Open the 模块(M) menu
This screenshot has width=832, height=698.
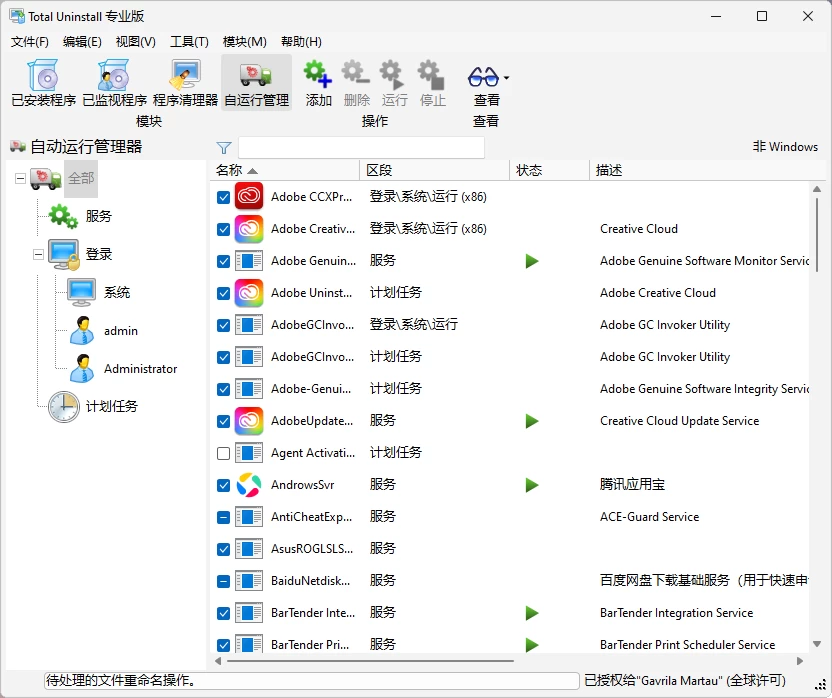pyautogui.click(x=245, y=41)
